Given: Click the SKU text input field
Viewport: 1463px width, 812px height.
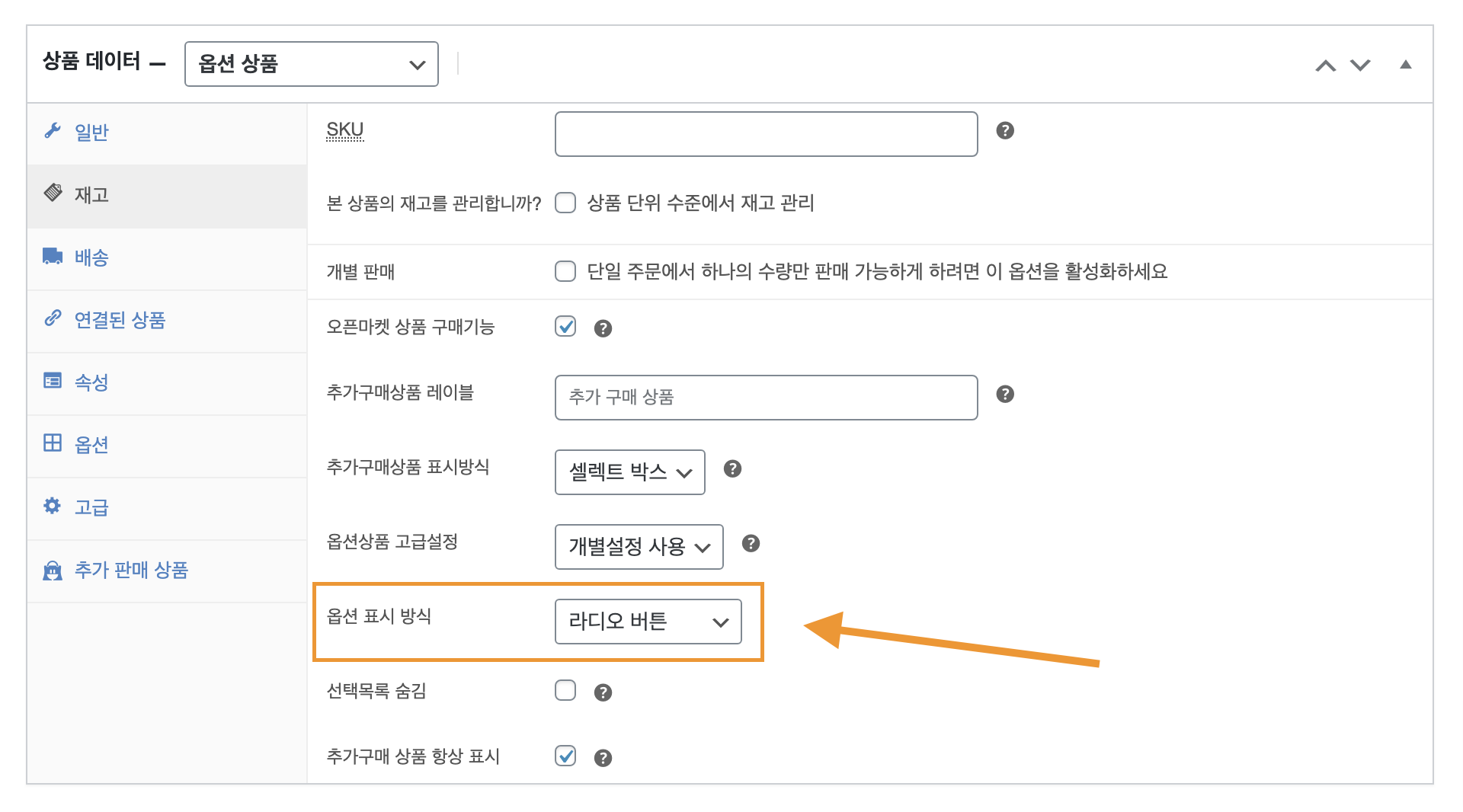Looking at the screenshot, I should 766,134.
